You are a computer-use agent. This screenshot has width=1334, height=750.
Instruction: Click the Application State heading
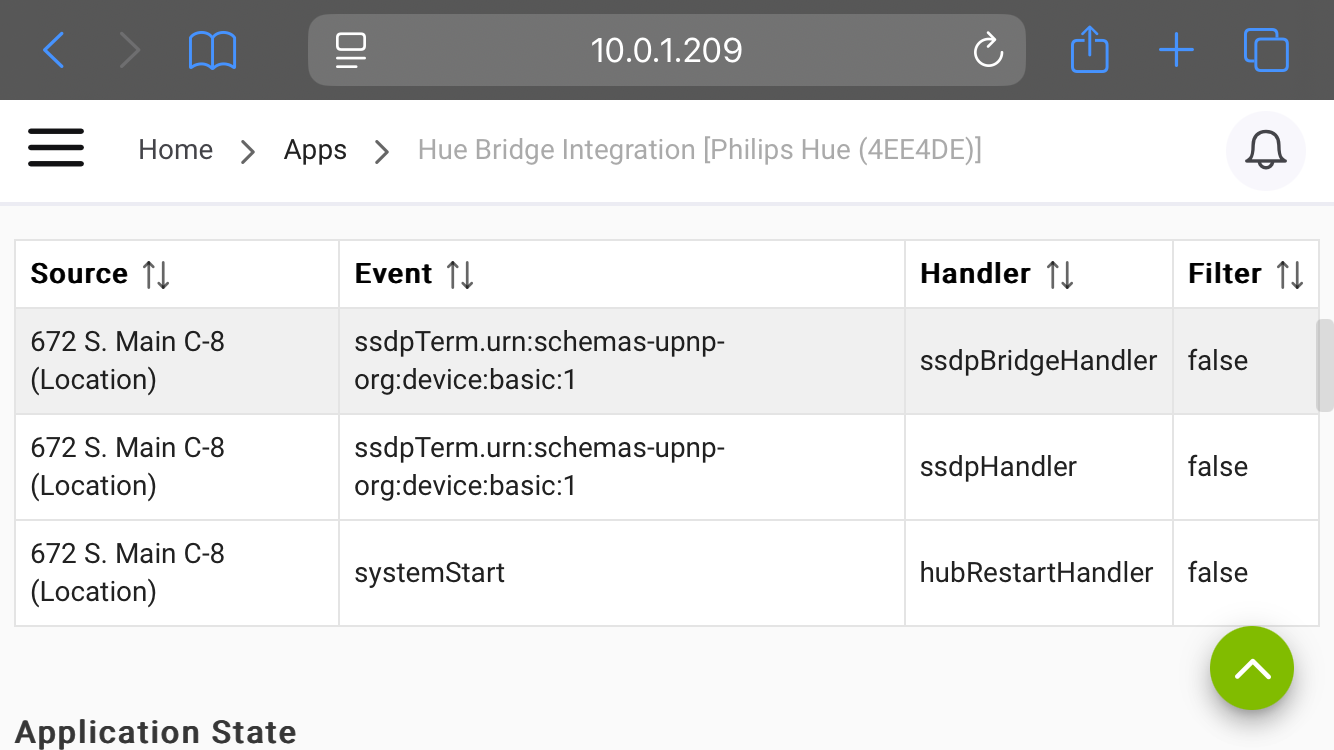156,732
